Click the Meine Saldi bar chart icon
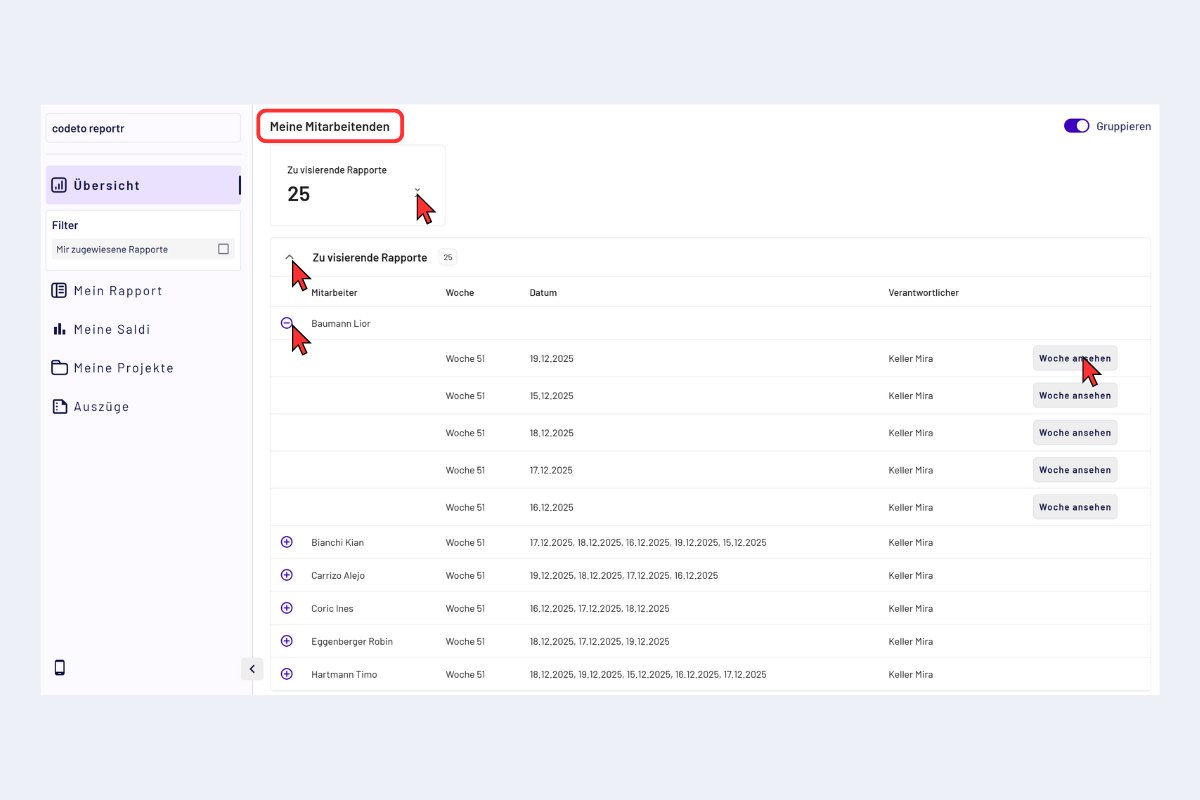This screenshot has width=1200, height=800. click(59, 329)
